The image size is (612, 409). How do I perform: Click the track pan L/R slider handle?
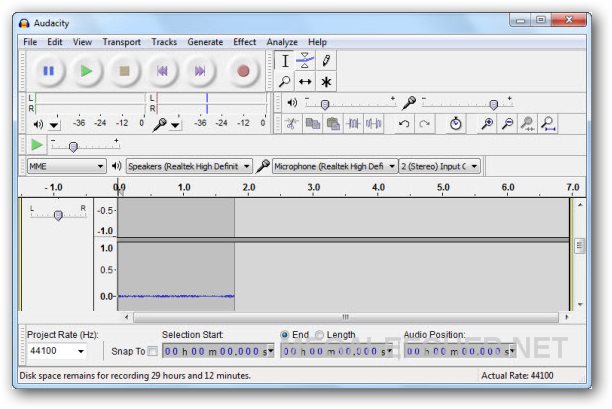tap(58, 215)
